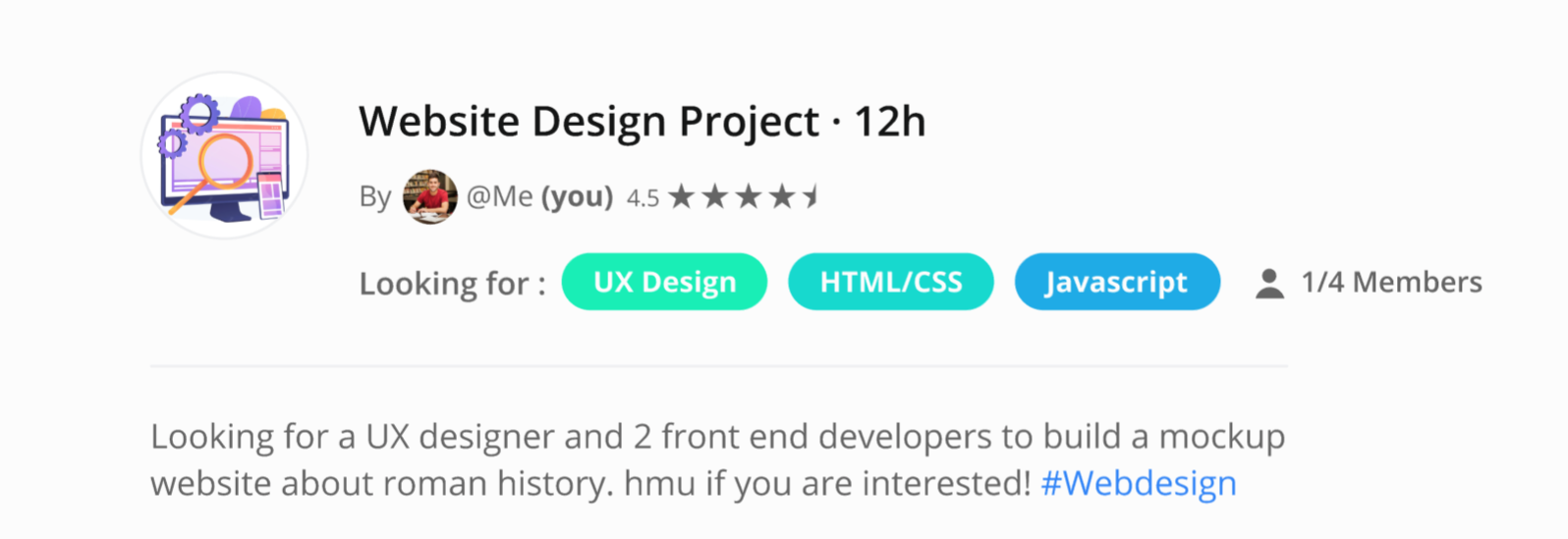Open the Website Design Project illustration thumbnail

[225, 155]
